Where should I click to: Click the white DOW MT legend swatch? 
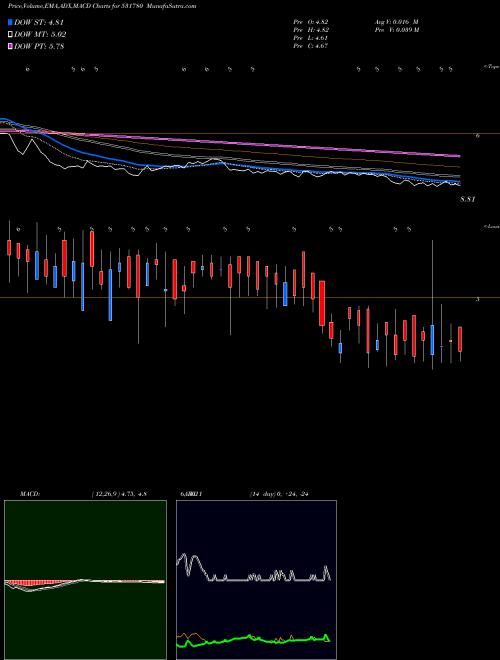tap(10, 35)
